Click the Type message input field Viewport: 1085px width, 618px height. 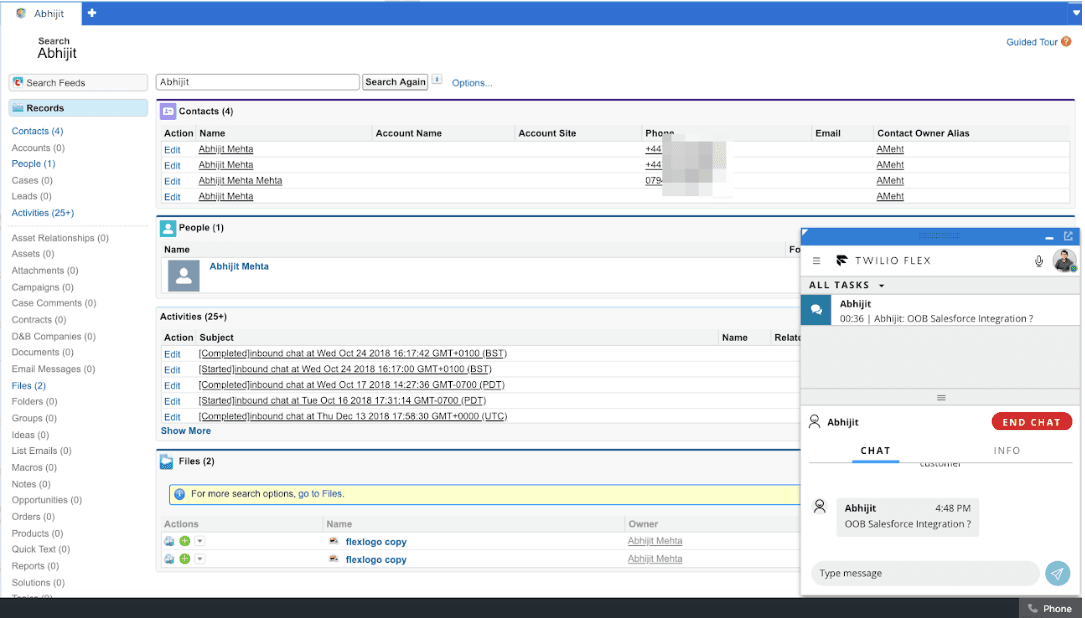[920, 573]
